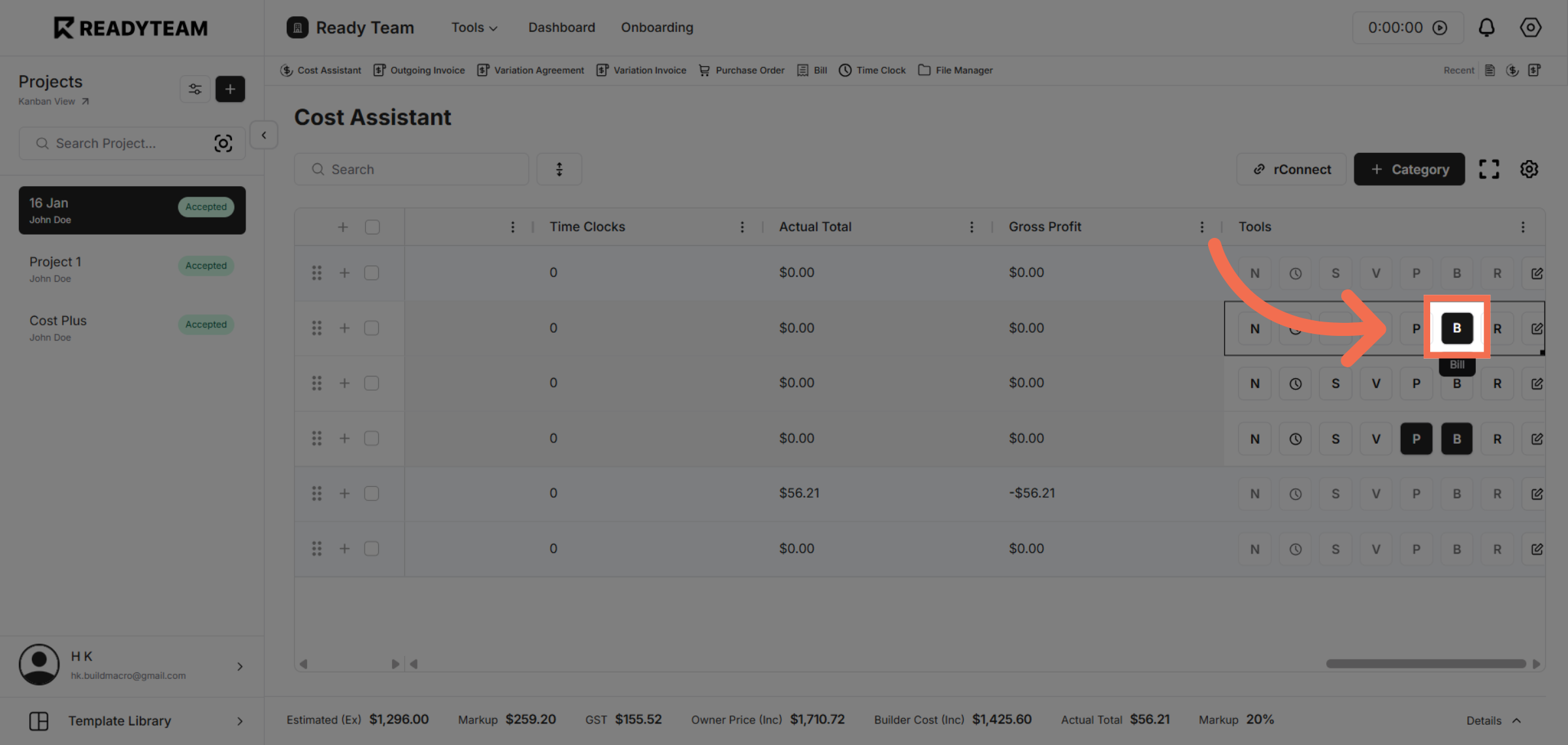
Task: Toggle fullscreen view of the cost table
Action: pos(1489,169)
